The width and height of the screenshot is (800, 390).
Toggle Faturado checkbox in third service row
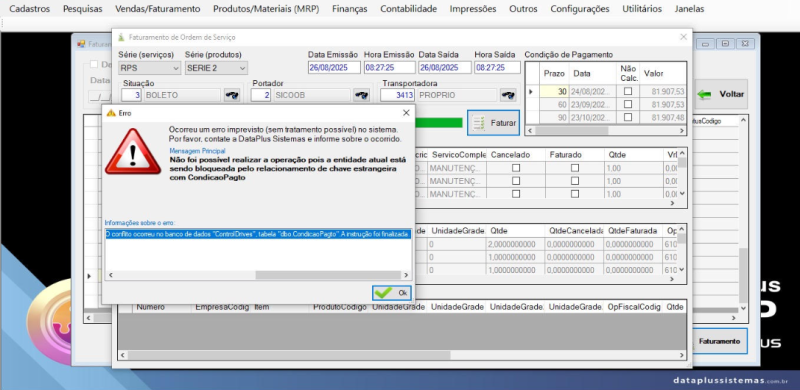(575, 193)
